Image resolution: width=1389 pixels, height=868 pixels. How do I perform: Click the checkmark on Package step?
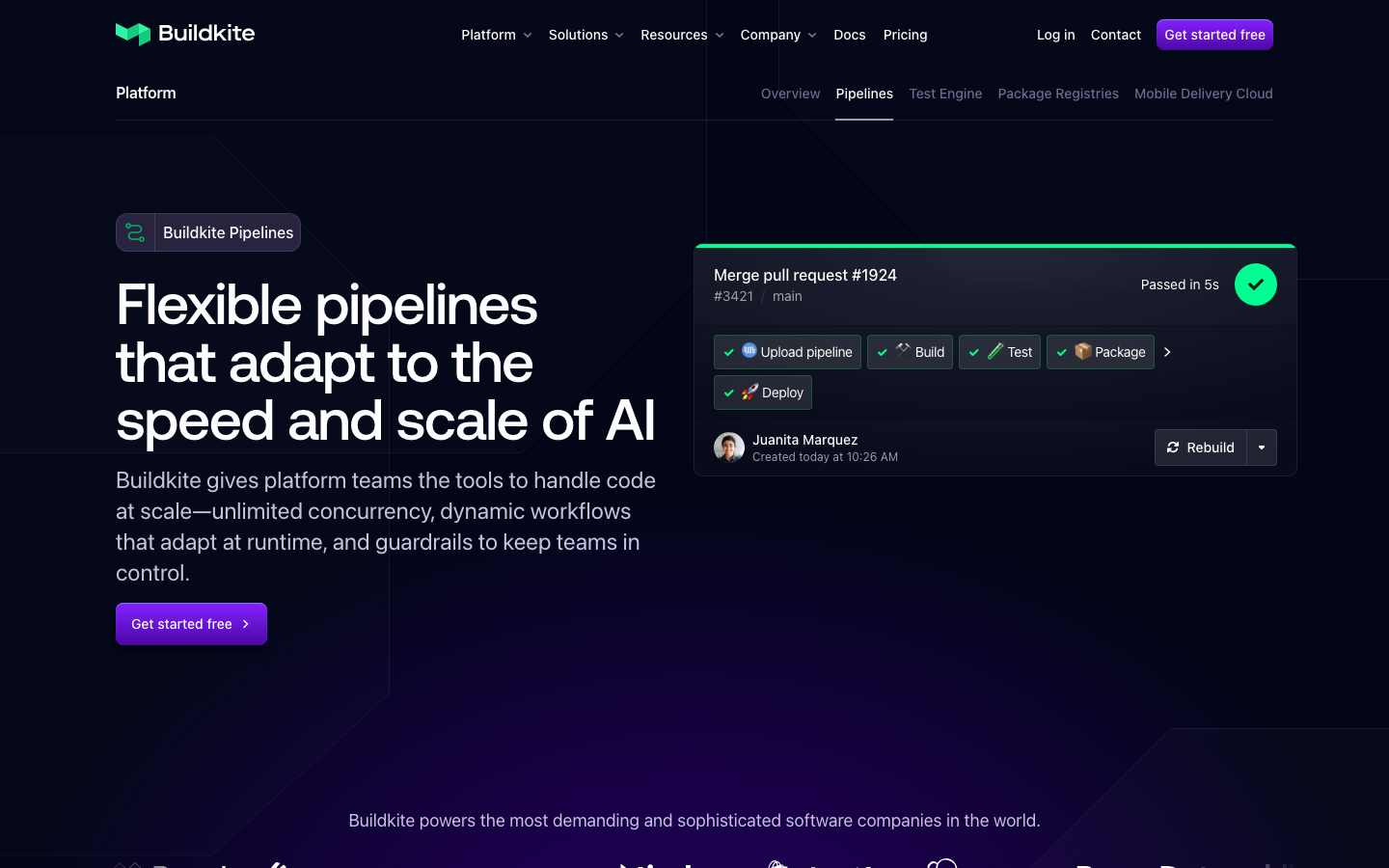click(1062, 353)
